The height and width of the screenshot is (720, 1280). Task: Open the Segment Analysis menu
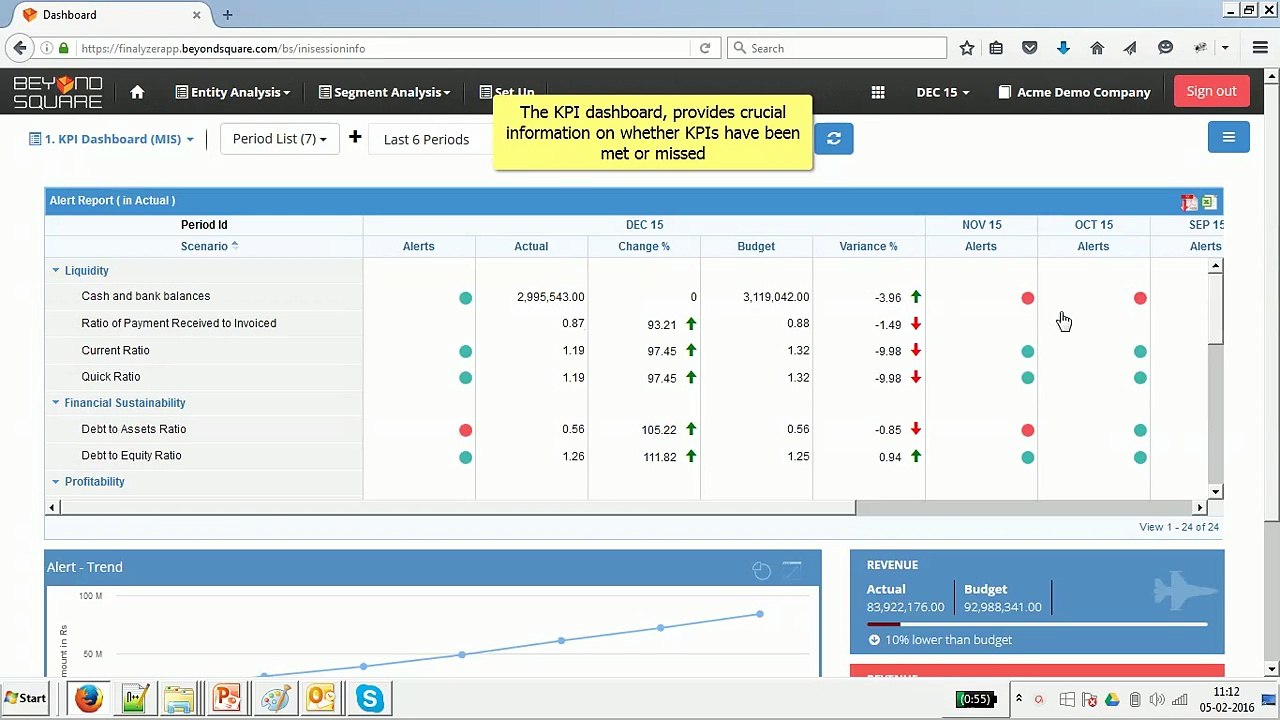pos(385,92)
